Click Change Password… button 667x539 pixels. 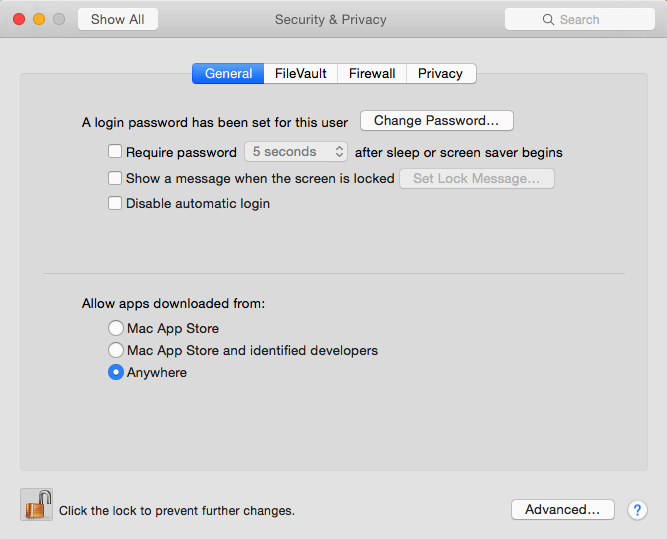437,121
